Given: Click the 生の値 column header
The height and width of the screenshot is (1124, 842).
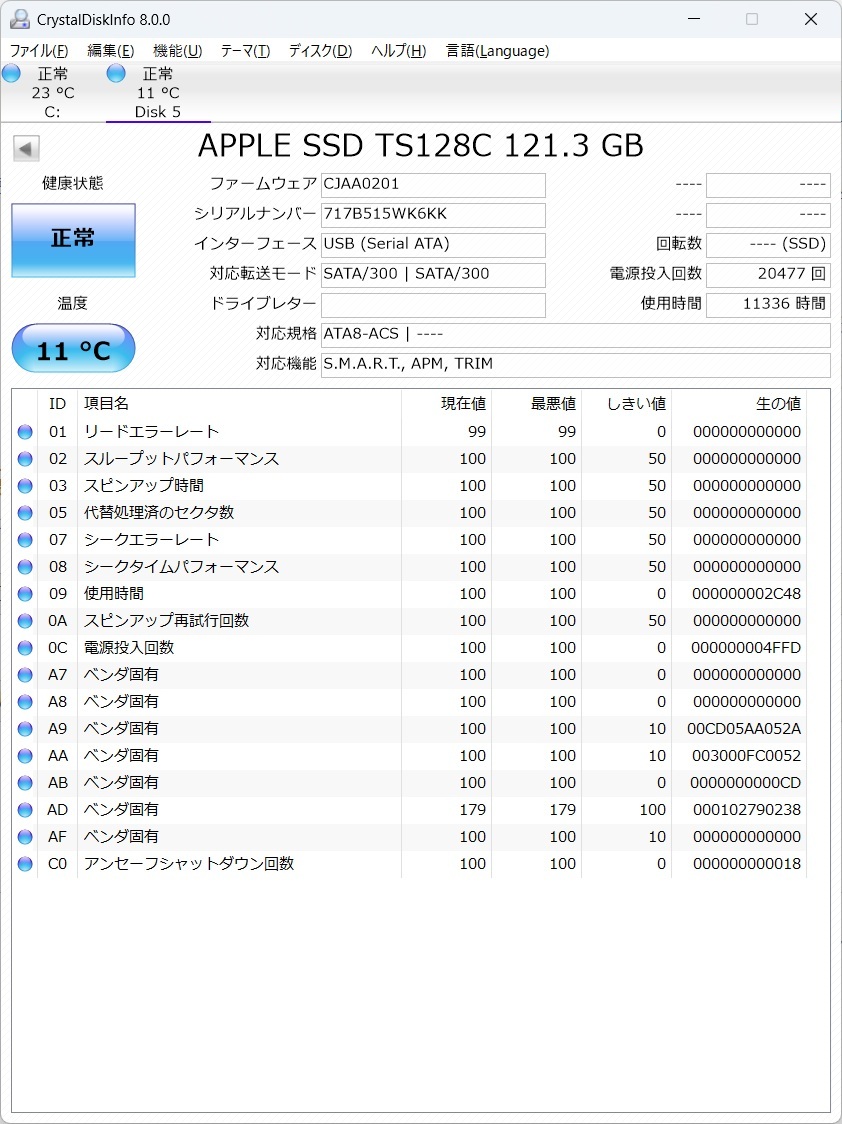Looking at the screenshot, I should (778, 404).
